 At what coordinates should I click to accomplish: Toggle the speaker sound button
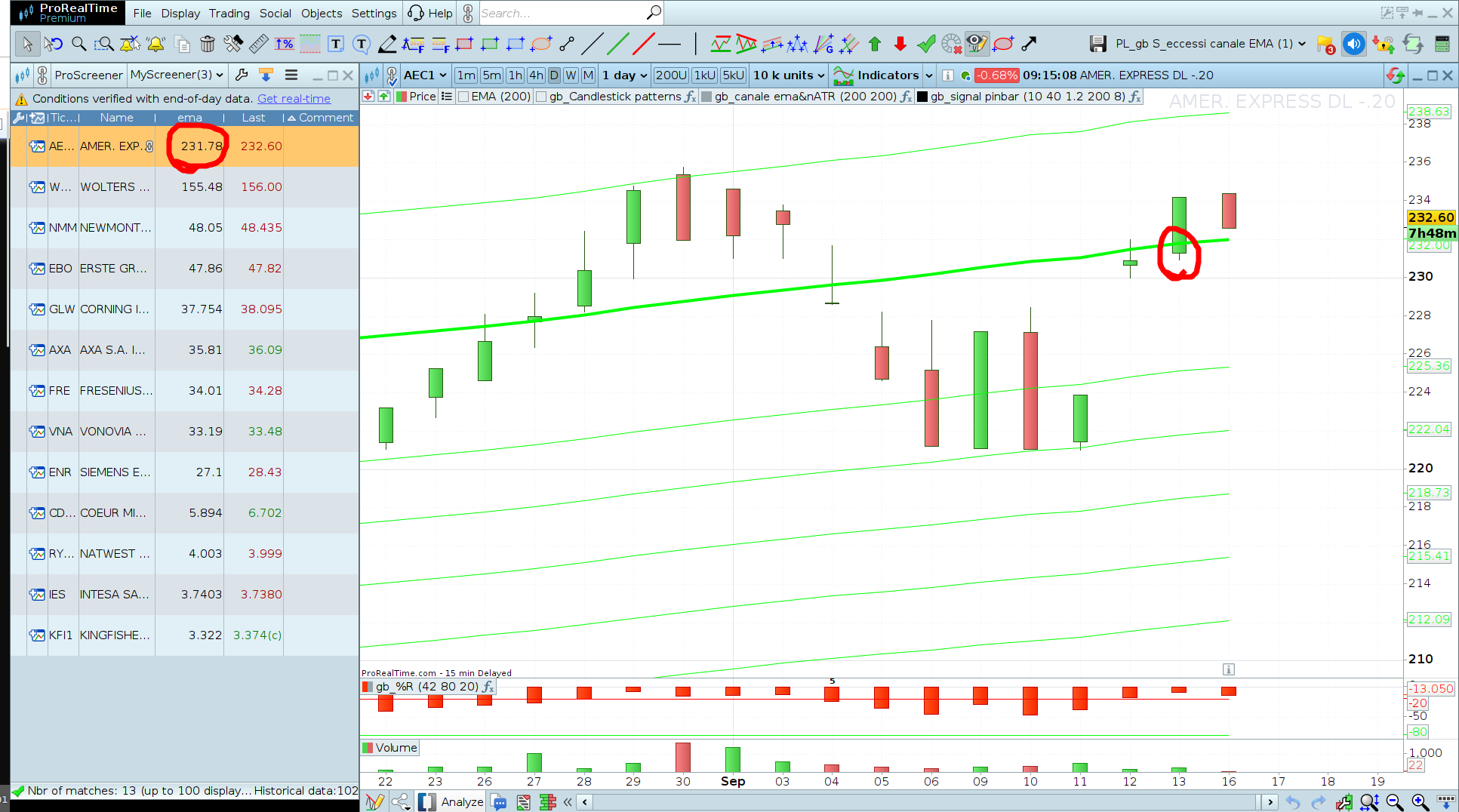coord(1354,44)
